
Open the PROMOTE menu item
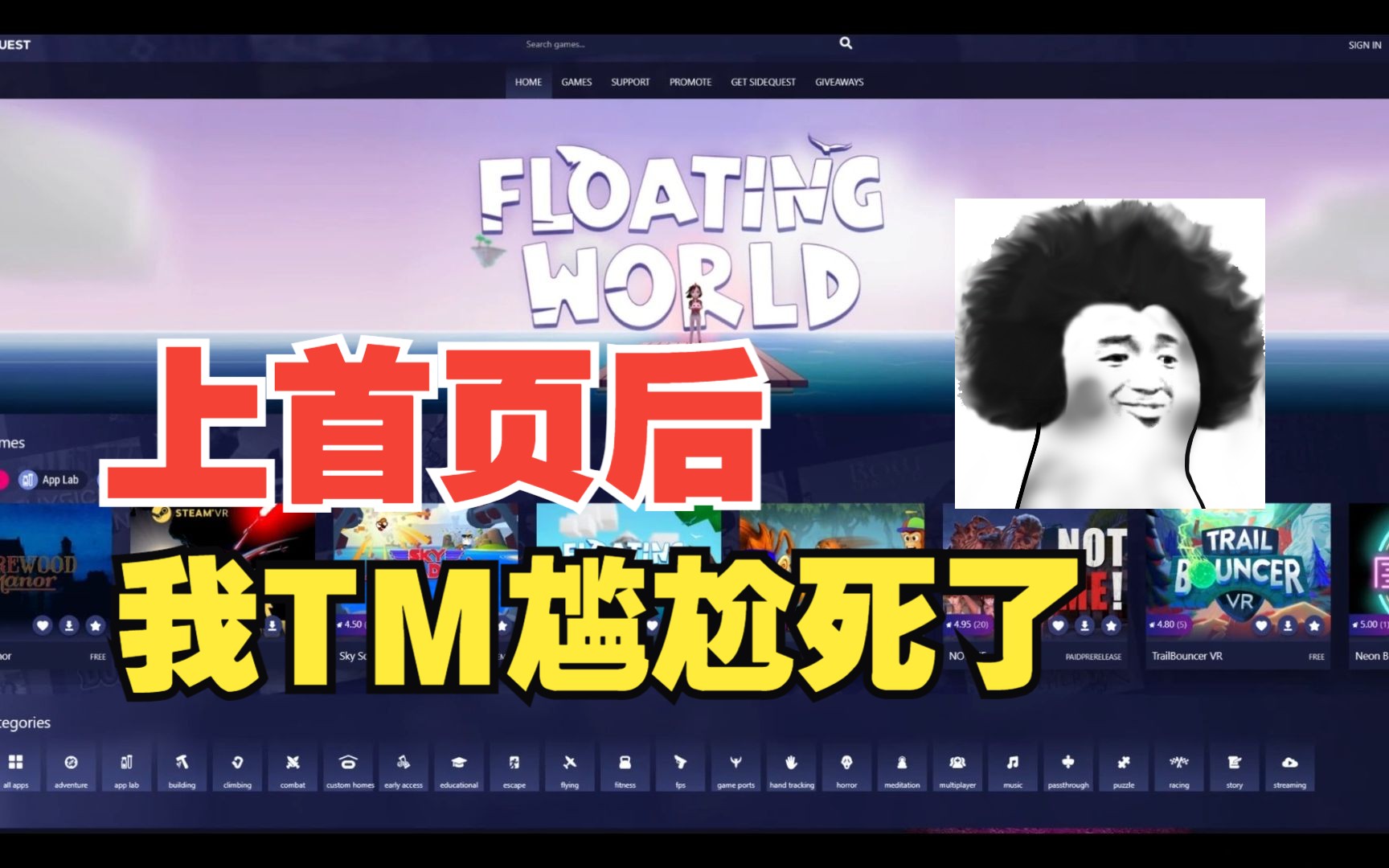(690, 82)
